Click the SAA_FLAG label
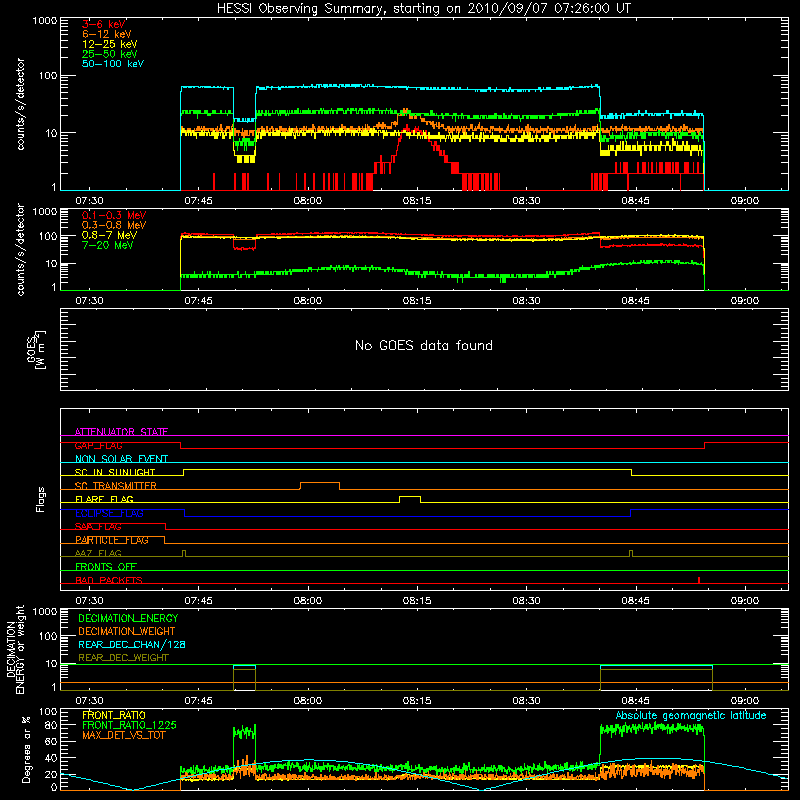 pyautogui.click(x=98, y=527)
